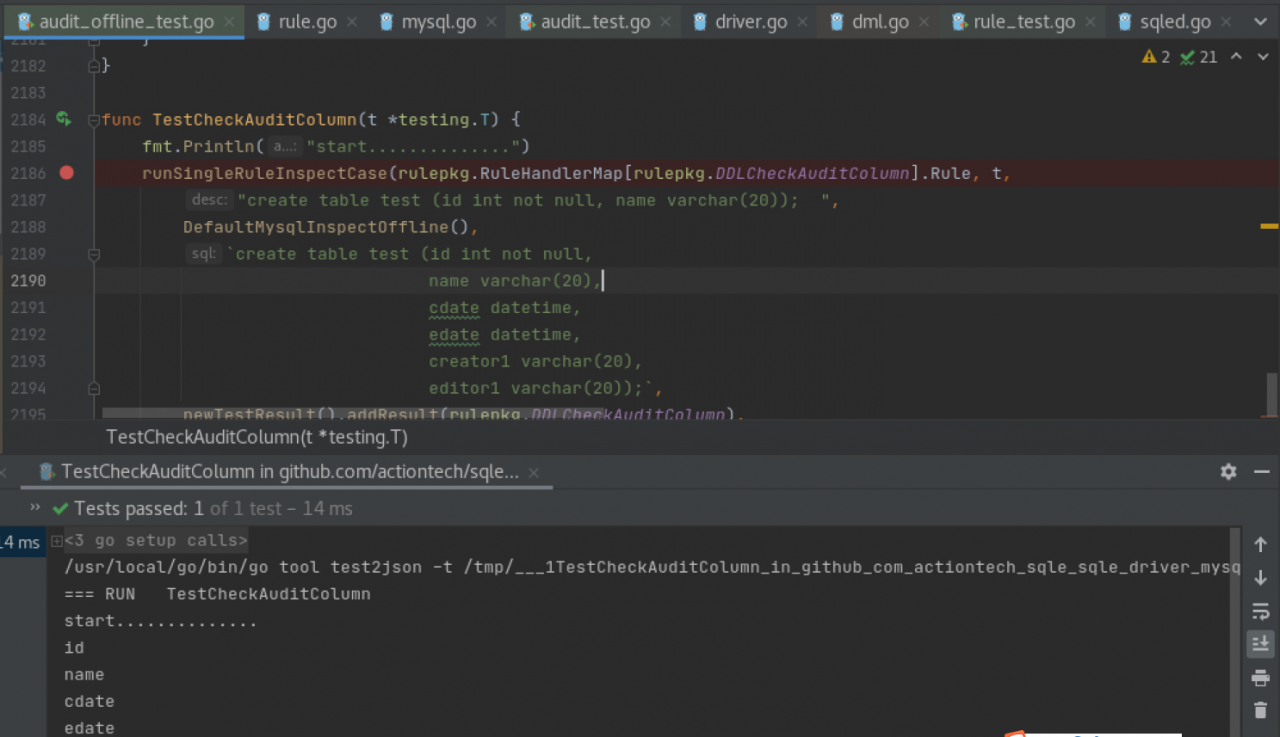
Task: Go to previous highlighted problem arrow
Action: point(1236,57)
